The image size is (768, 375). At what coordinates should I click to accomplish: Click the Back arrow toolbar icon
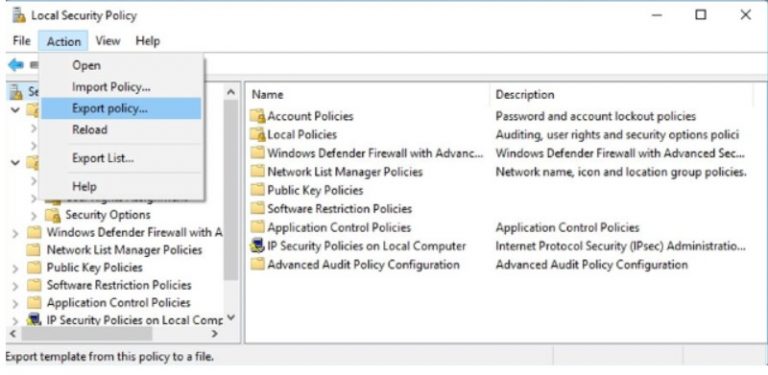16,65
